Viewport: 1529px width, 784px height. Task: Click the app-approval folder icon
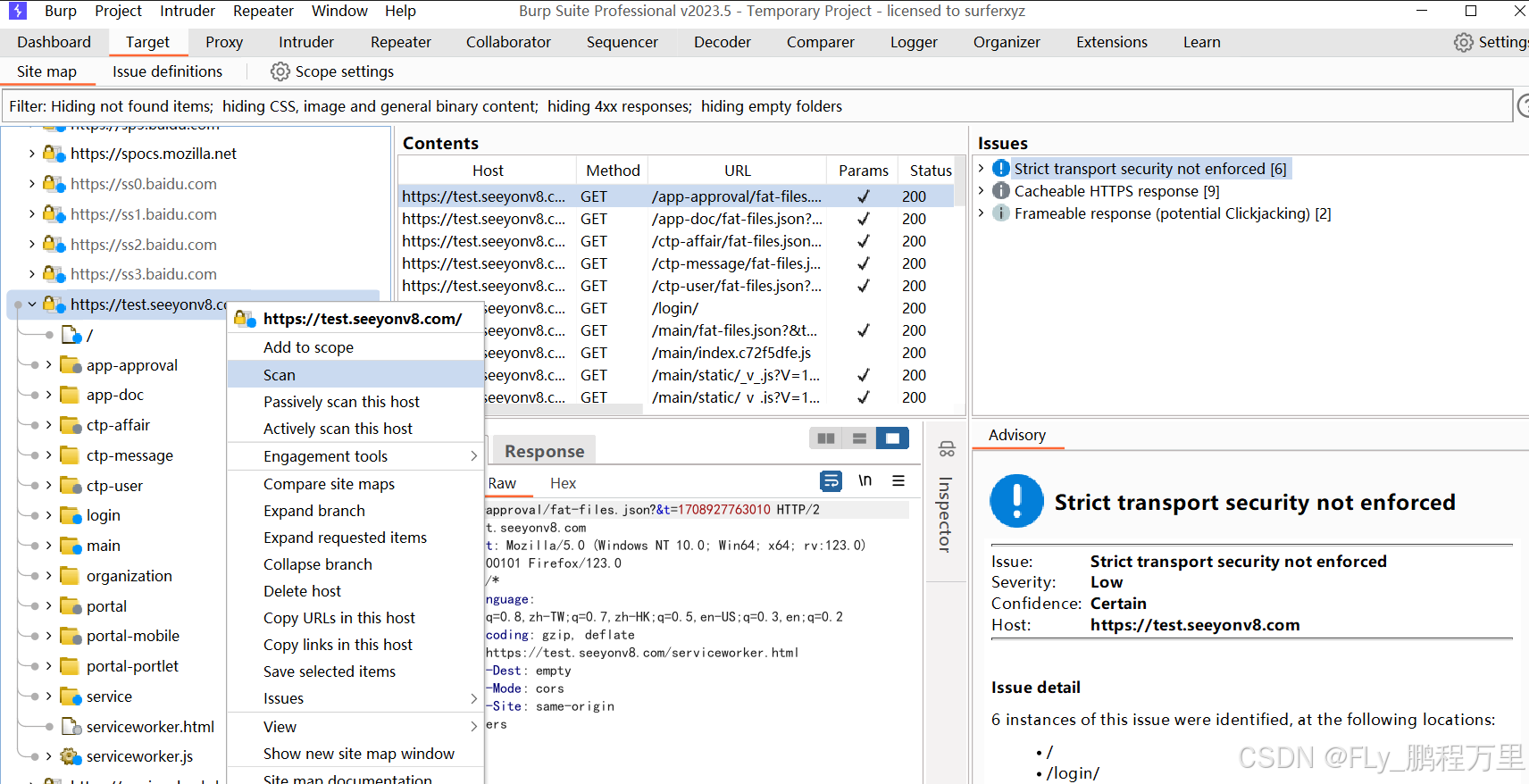click(71, 364)
